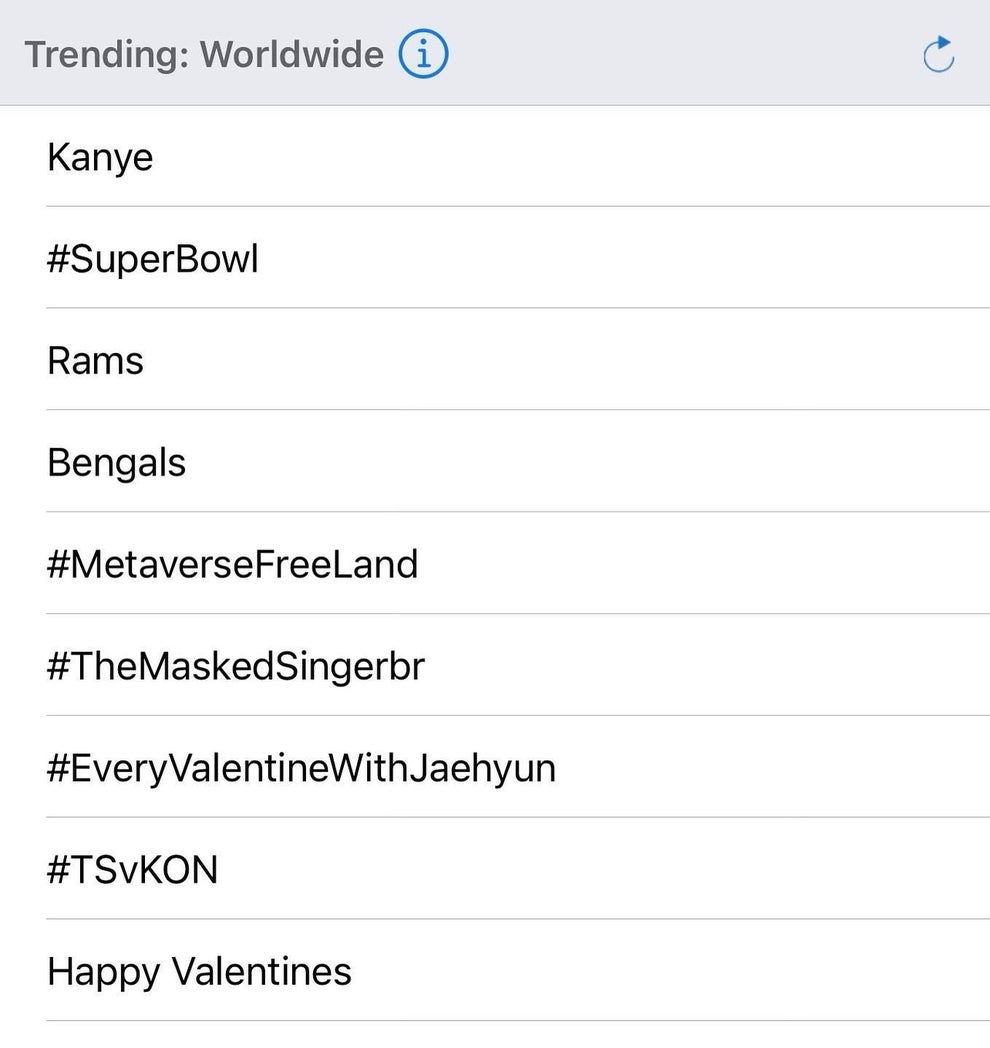Open #EveryValentineWithJaehyun trending hashtag
Image resolution: width=990 pixels, height=1048 pixels.
click(301, 768)
